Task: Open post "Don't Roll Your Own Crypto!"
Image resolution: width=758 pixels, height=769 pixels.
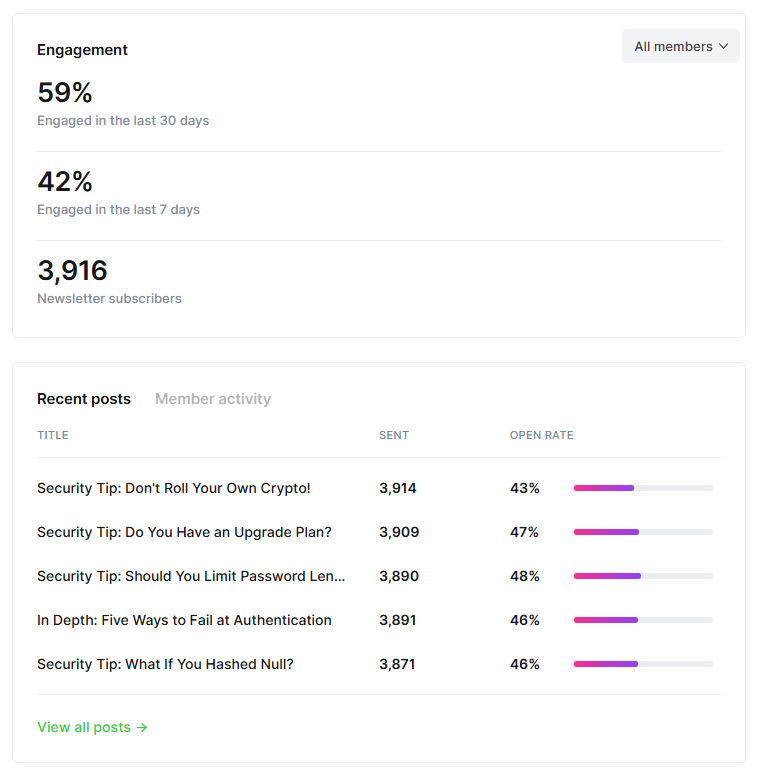Action: (x=174, y=488)
